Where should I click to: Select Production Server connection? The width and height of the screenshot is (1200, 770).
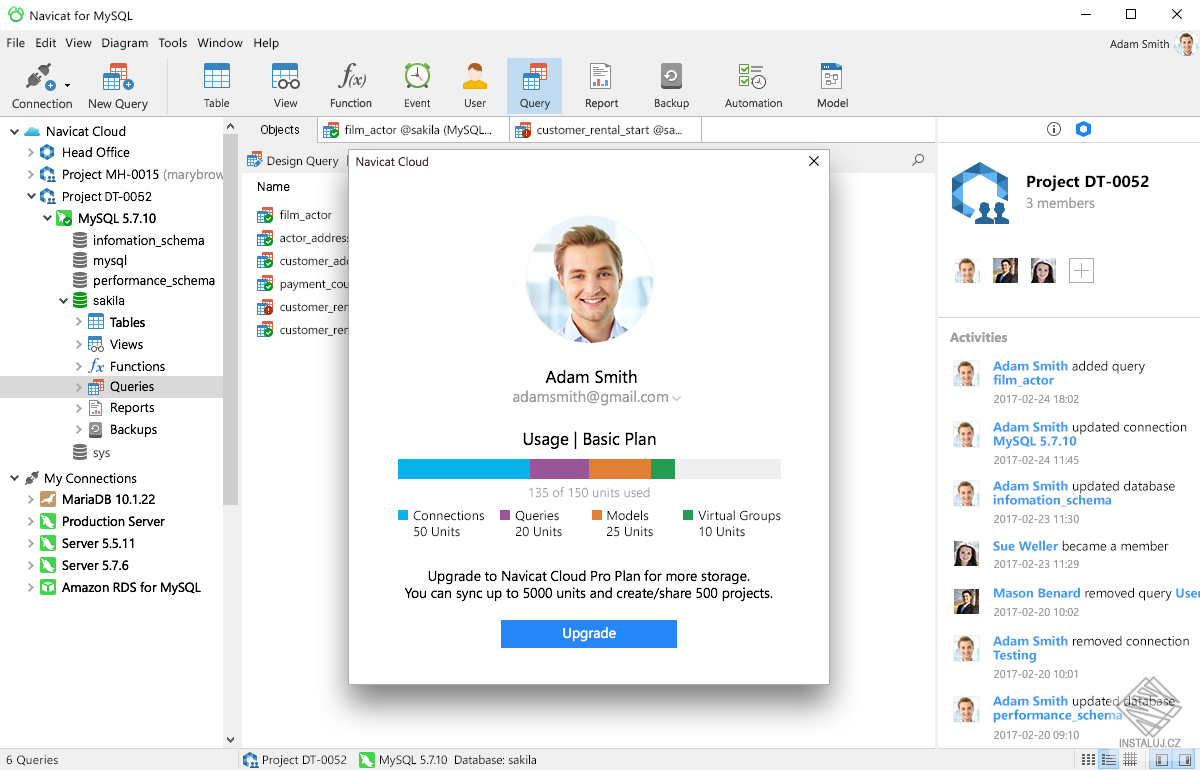coord(113,522)
